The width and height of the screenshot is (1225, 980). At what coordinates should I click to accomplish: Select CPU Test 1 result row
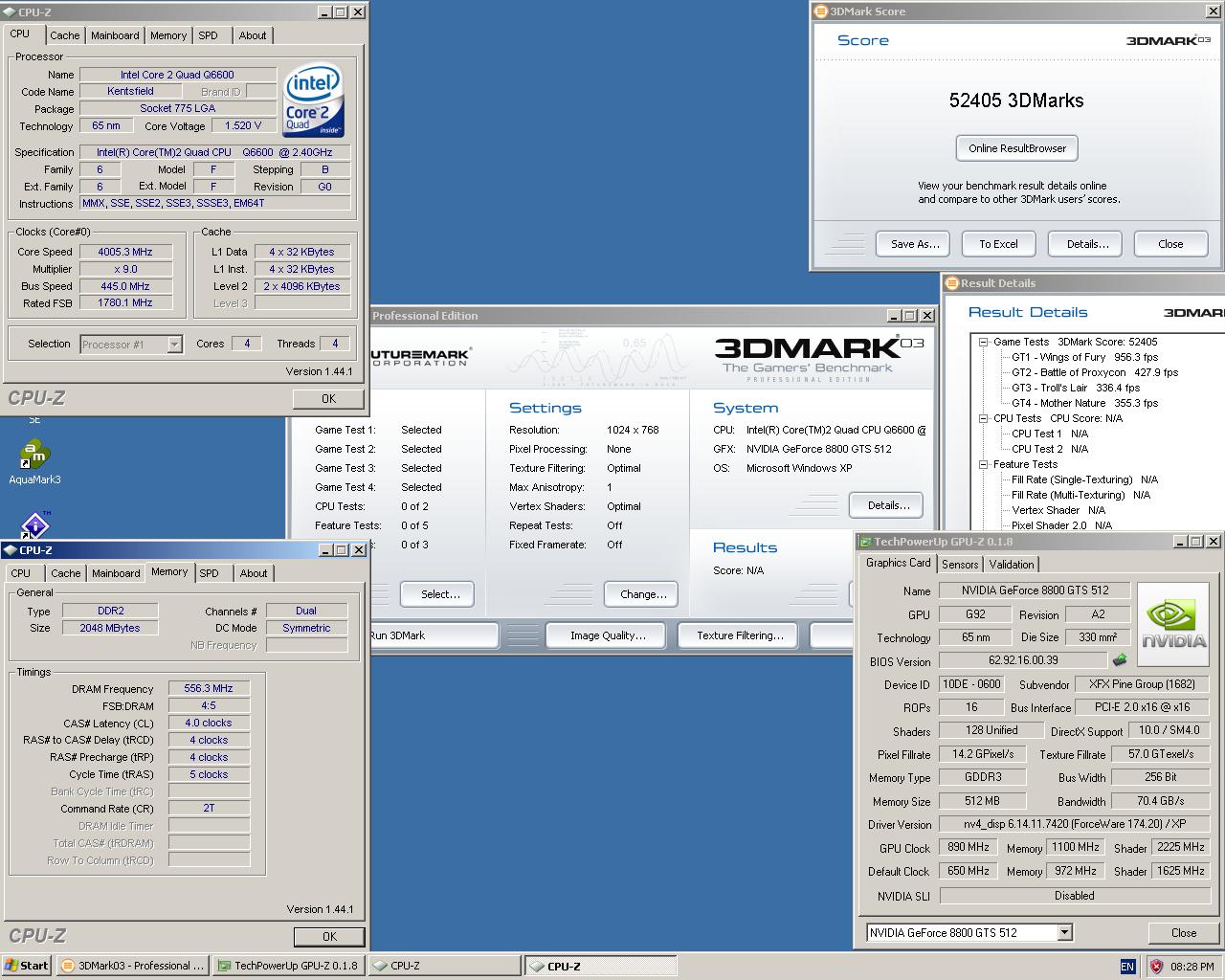coord(1050,434)
